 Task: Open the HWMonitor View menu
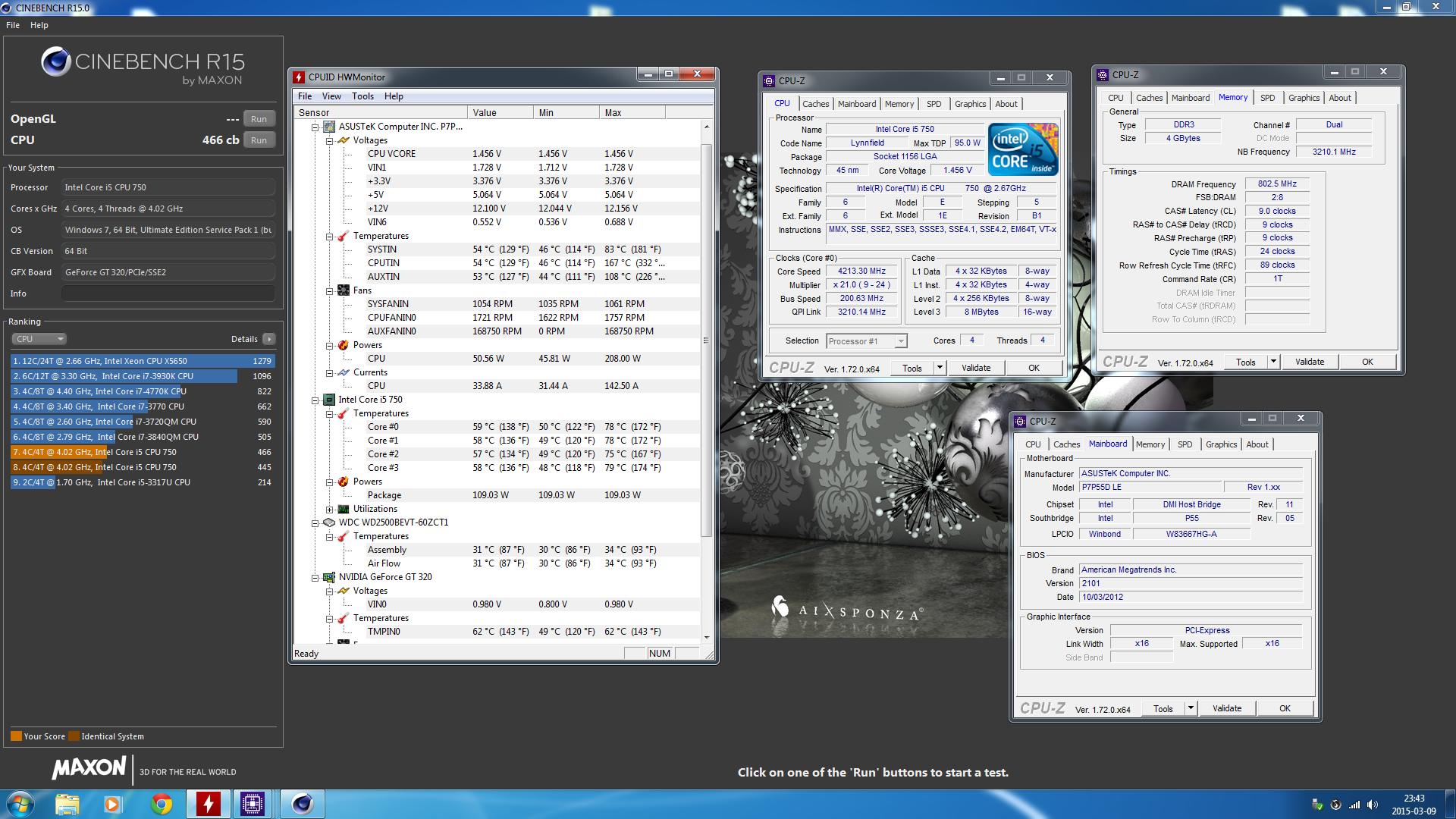point(331,96)
